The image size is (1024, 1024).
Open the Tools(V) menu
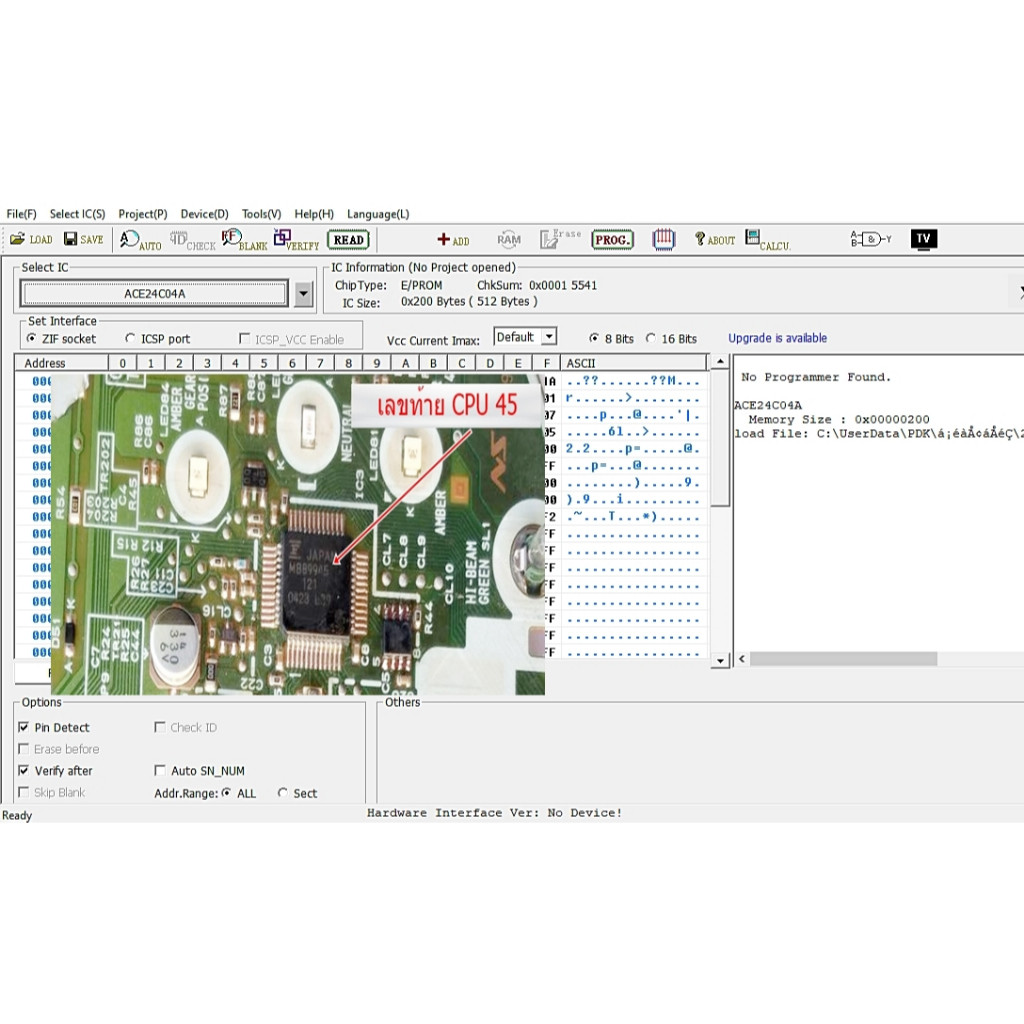point(261,214)
